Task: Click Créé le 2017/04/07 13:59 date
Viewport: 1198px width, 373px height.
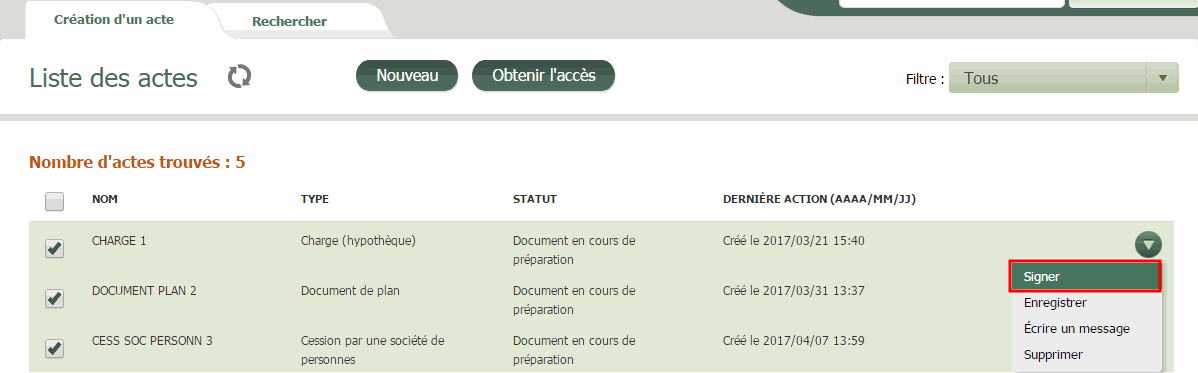Action: 794,341
